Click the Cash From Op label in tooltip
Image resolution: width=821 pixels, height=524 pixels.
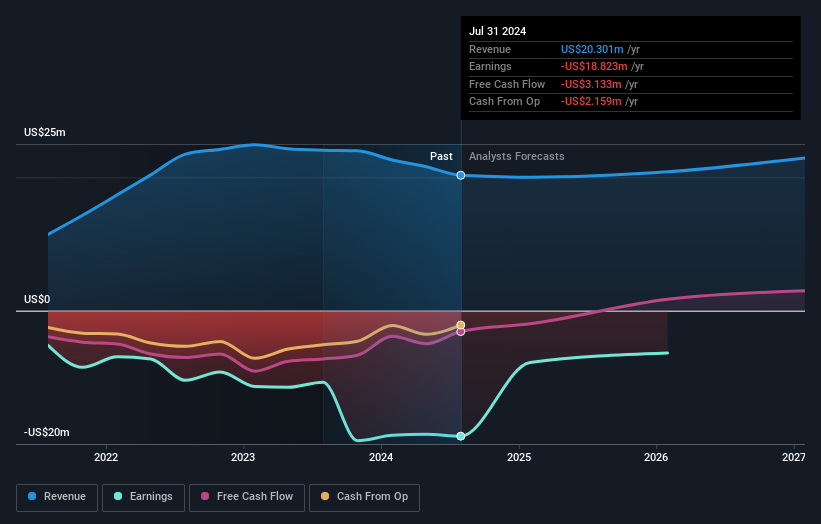(x=504, y=102)
